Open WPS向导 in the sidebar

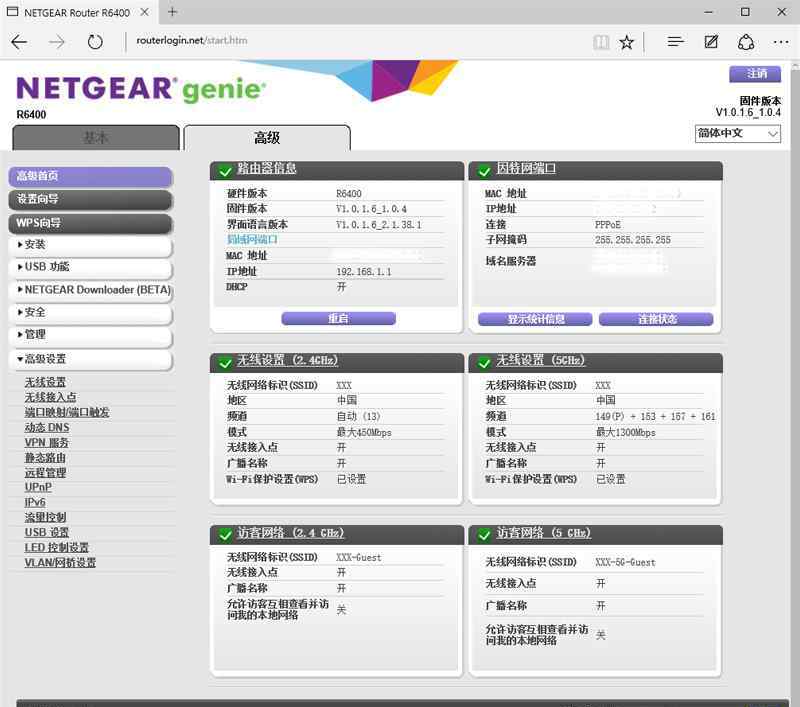[90, 223]
